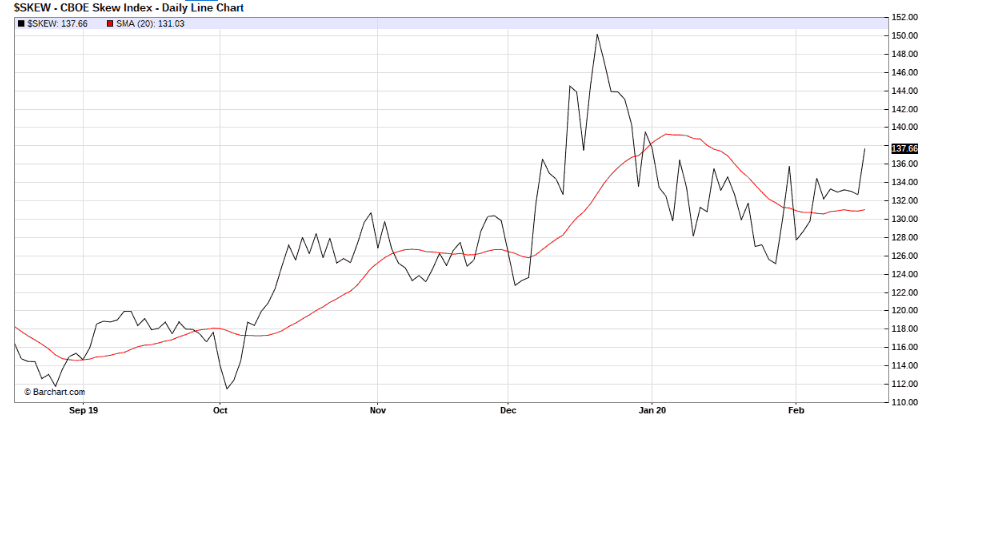This screenshot has height=542, width=989.
Task: Click the 152.00 y-axis label
Action: [904, 17]
